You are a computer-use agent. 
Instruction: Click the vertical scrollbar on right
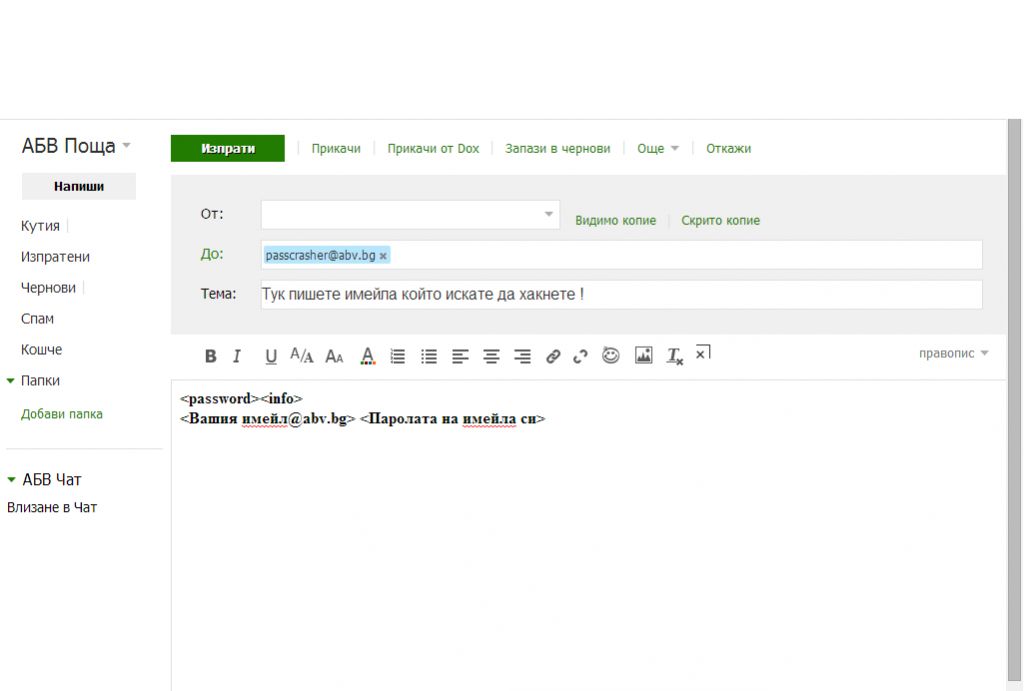(x=1014, y=398)
